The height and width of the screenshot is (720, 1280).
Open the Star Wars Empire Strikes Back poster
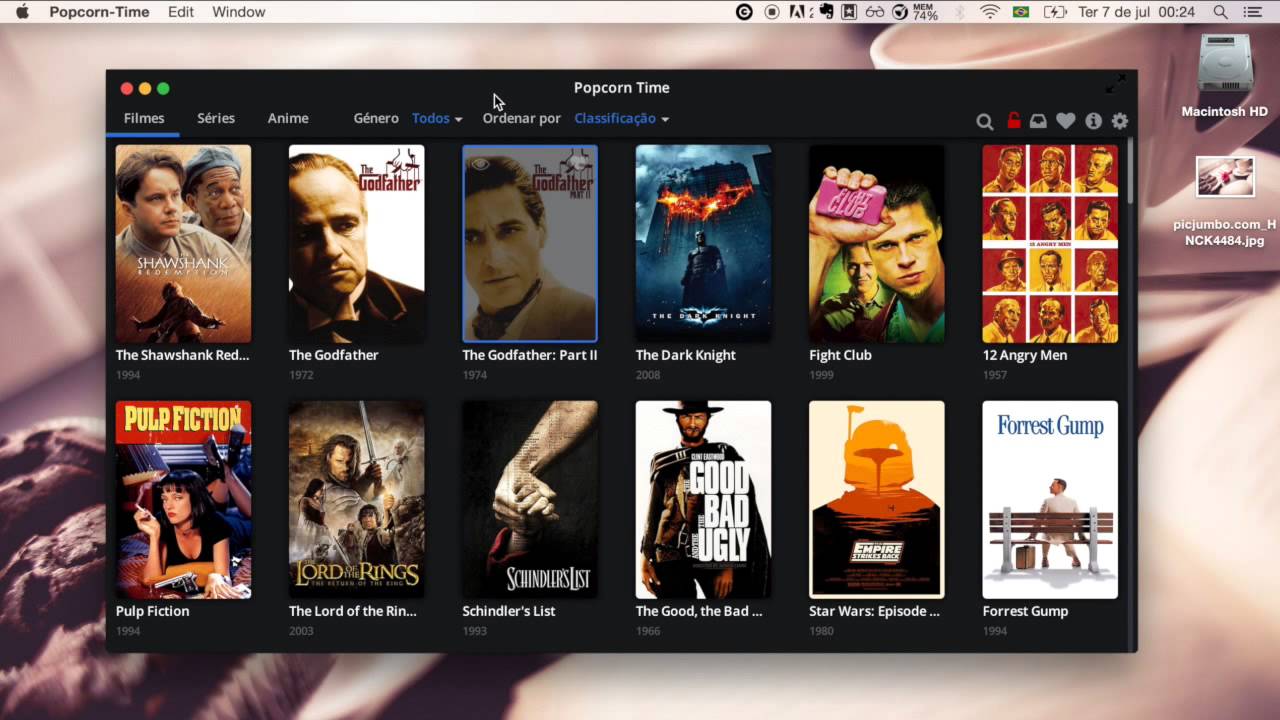click(876, 500)
